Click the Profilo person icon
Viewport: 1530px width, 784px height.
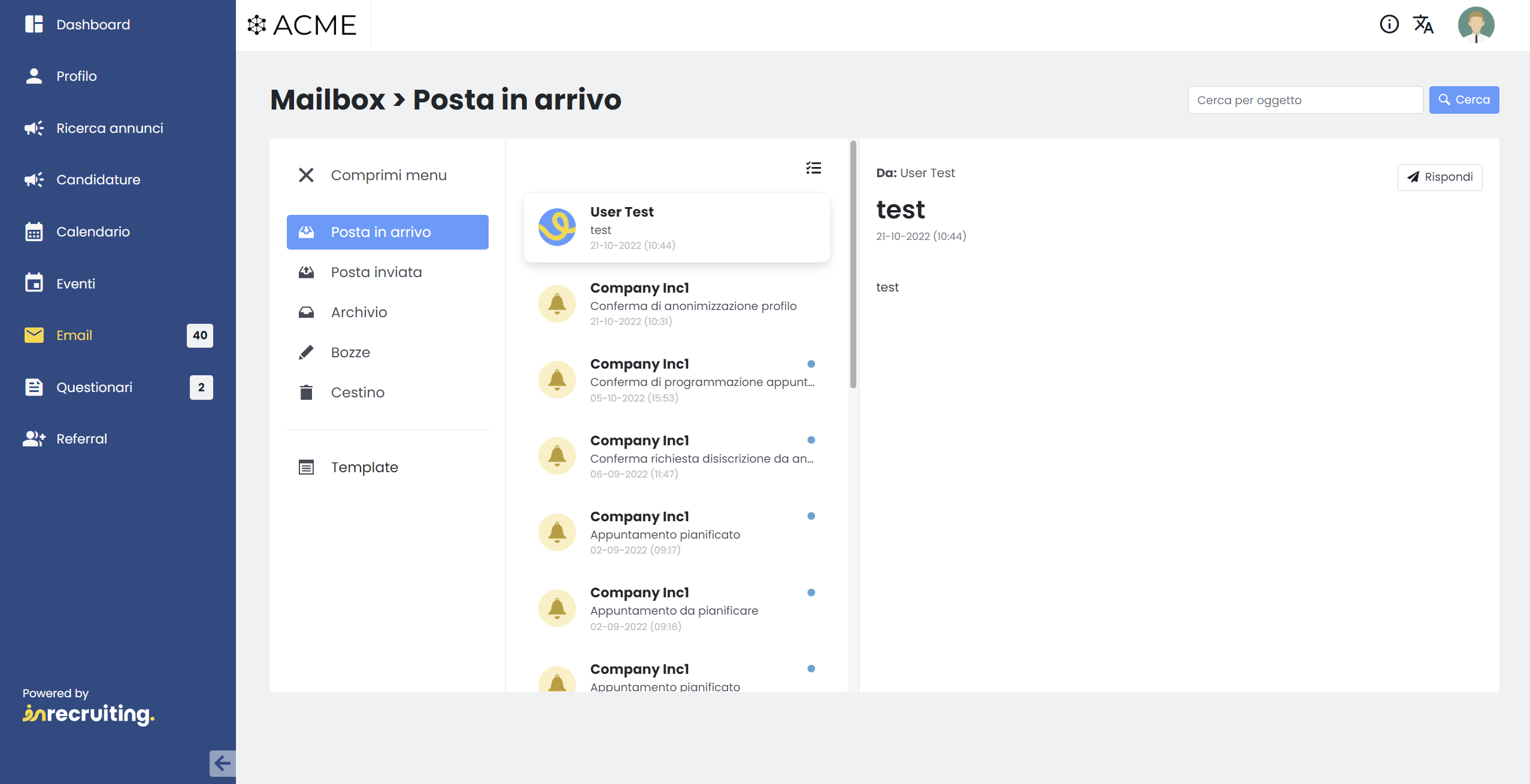tap(34, 76)
